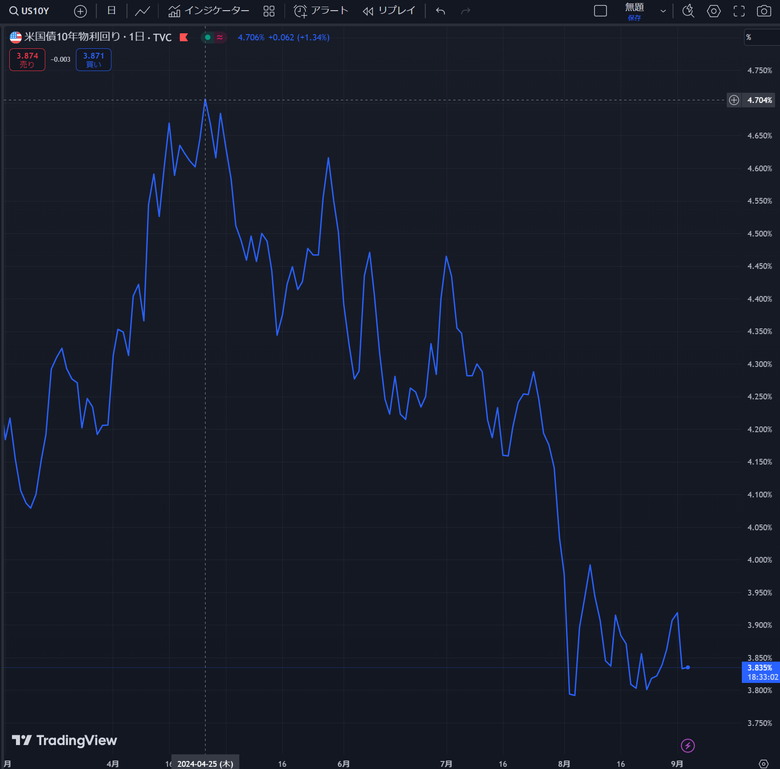Change the line chart style
780x769 pixels.
[x=143, y=11]
